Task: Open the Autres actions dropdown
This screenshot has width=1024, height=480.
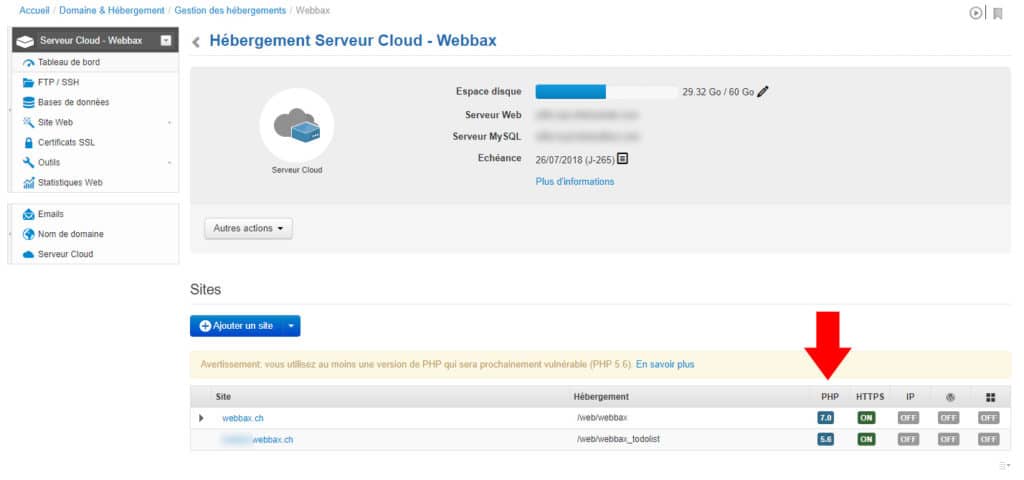Action: tap(248, 229)
